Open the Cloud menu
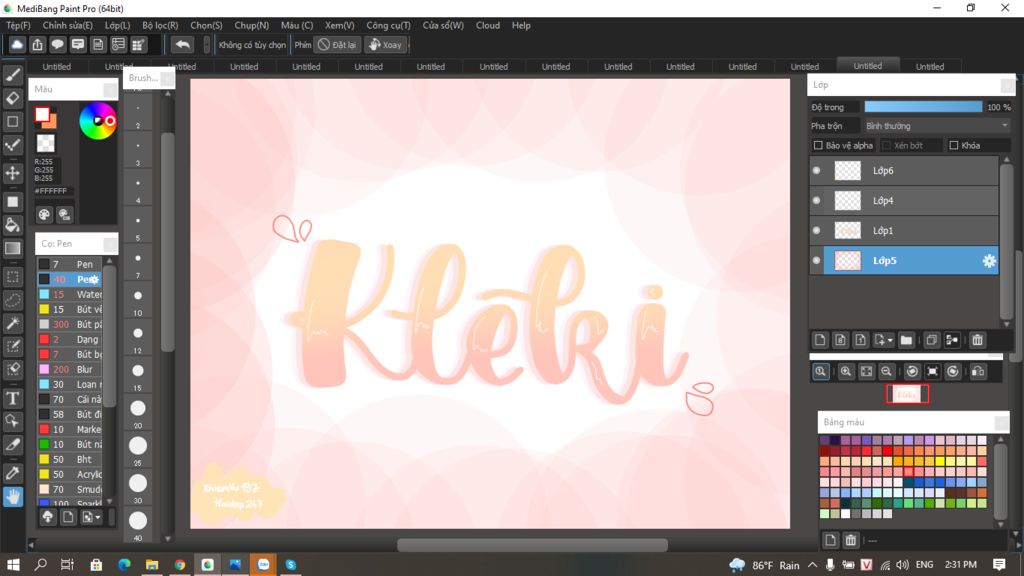 click(x=488, y=25)
